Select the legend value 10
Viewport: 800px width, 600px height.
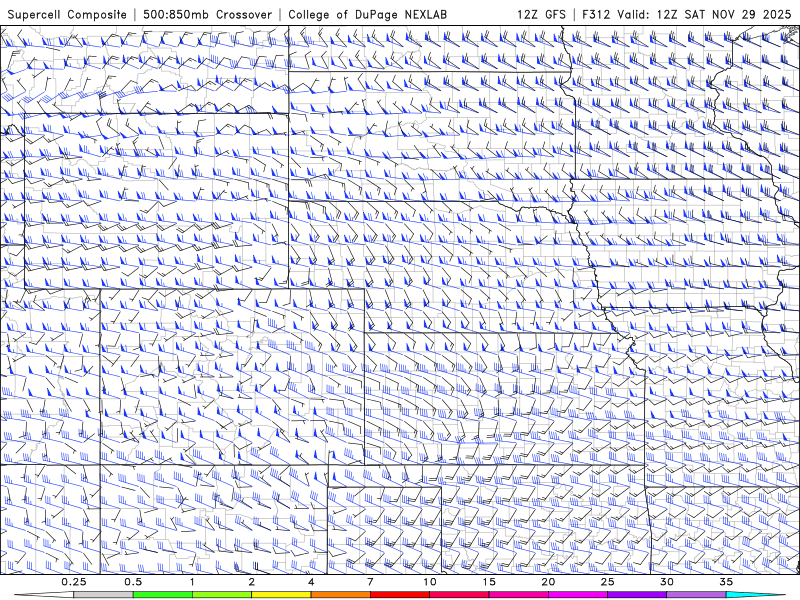[x=430, y=582]
